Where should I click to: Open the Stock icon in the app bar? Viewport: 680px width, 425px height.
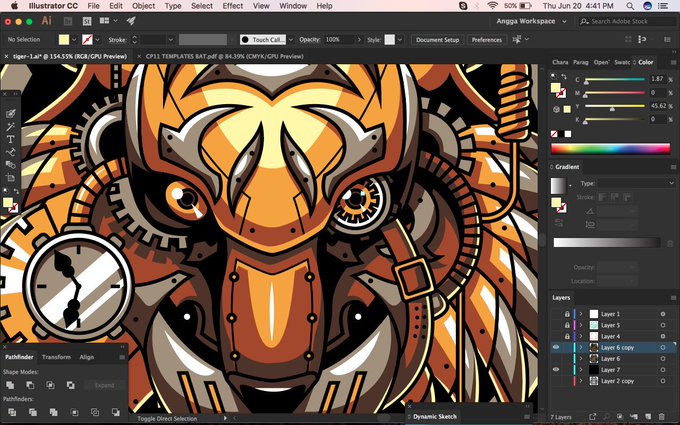point(87,21)
